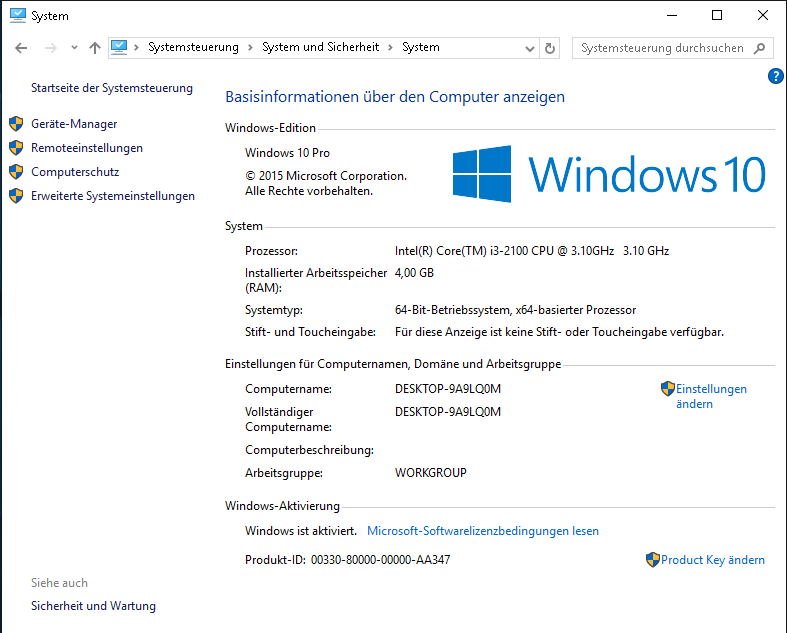Click the computer icon in address bar
Screen dimensions: 787x633
coord(119,48)
